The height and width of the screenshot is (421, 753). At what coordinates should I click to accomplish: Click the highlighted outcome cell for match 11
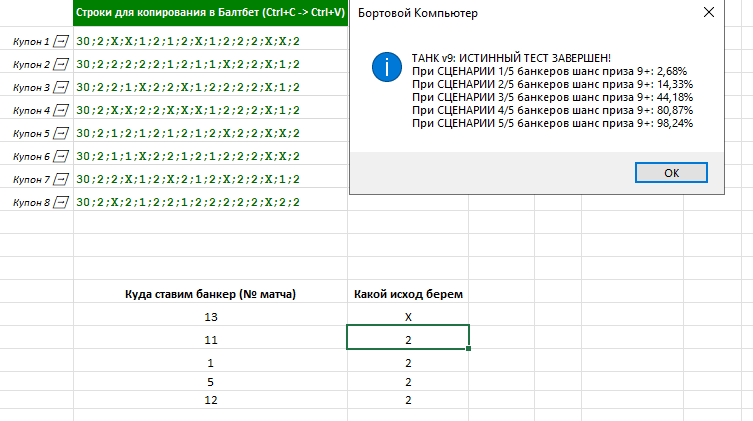pos(408,337)
